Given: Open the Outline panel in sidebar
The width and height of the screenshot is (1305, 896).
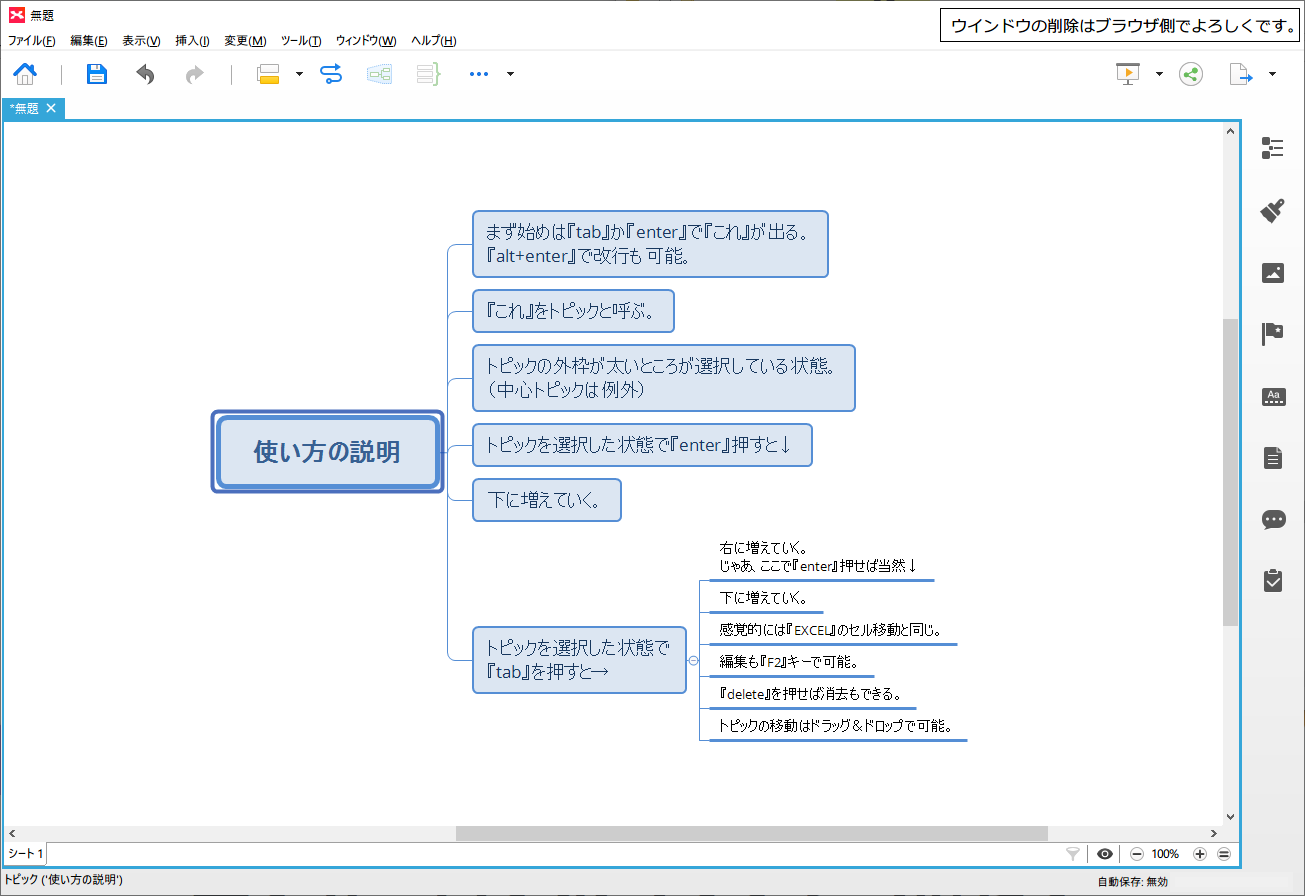Looking at the screenshot, I should [1273, 148].
